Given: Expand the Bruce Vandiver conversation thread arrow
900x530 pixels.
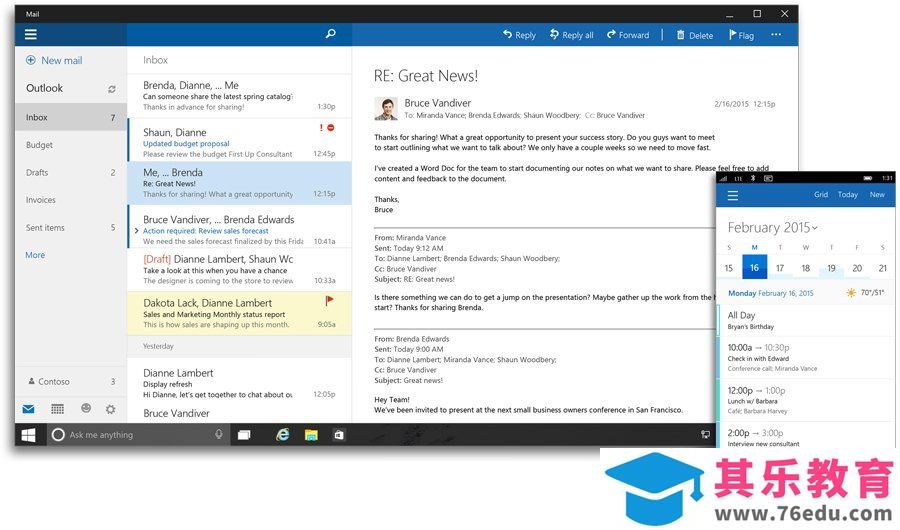Looking at the screenshot, I should (x=136, y=231).
